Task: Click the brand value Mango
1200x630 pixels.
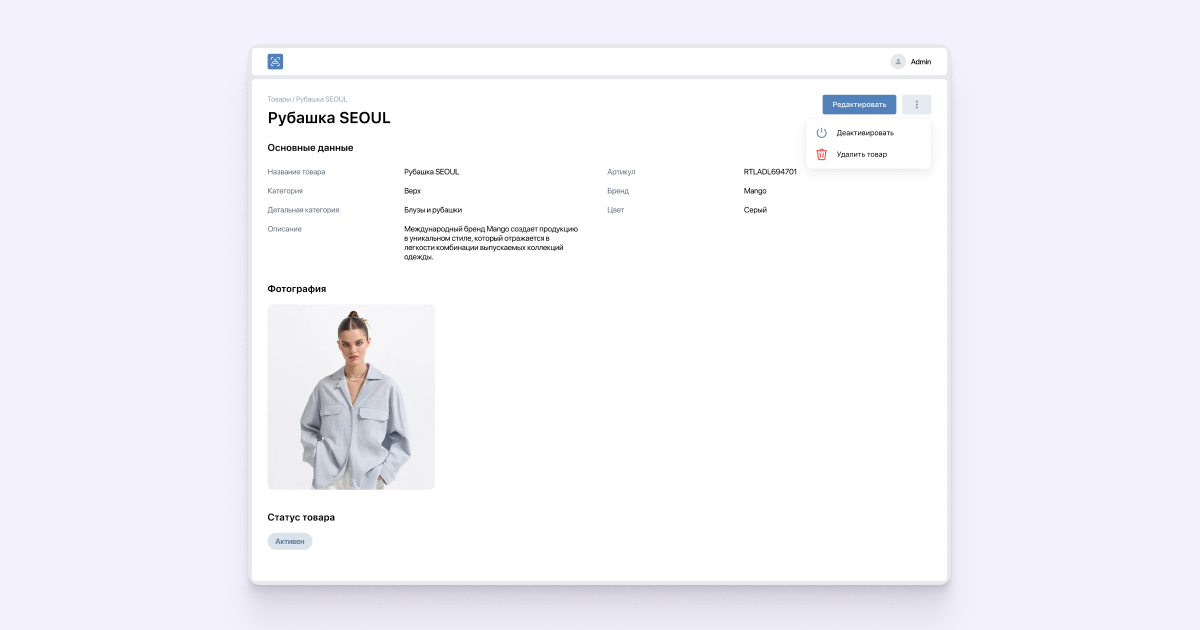Action: pos(755,191)
